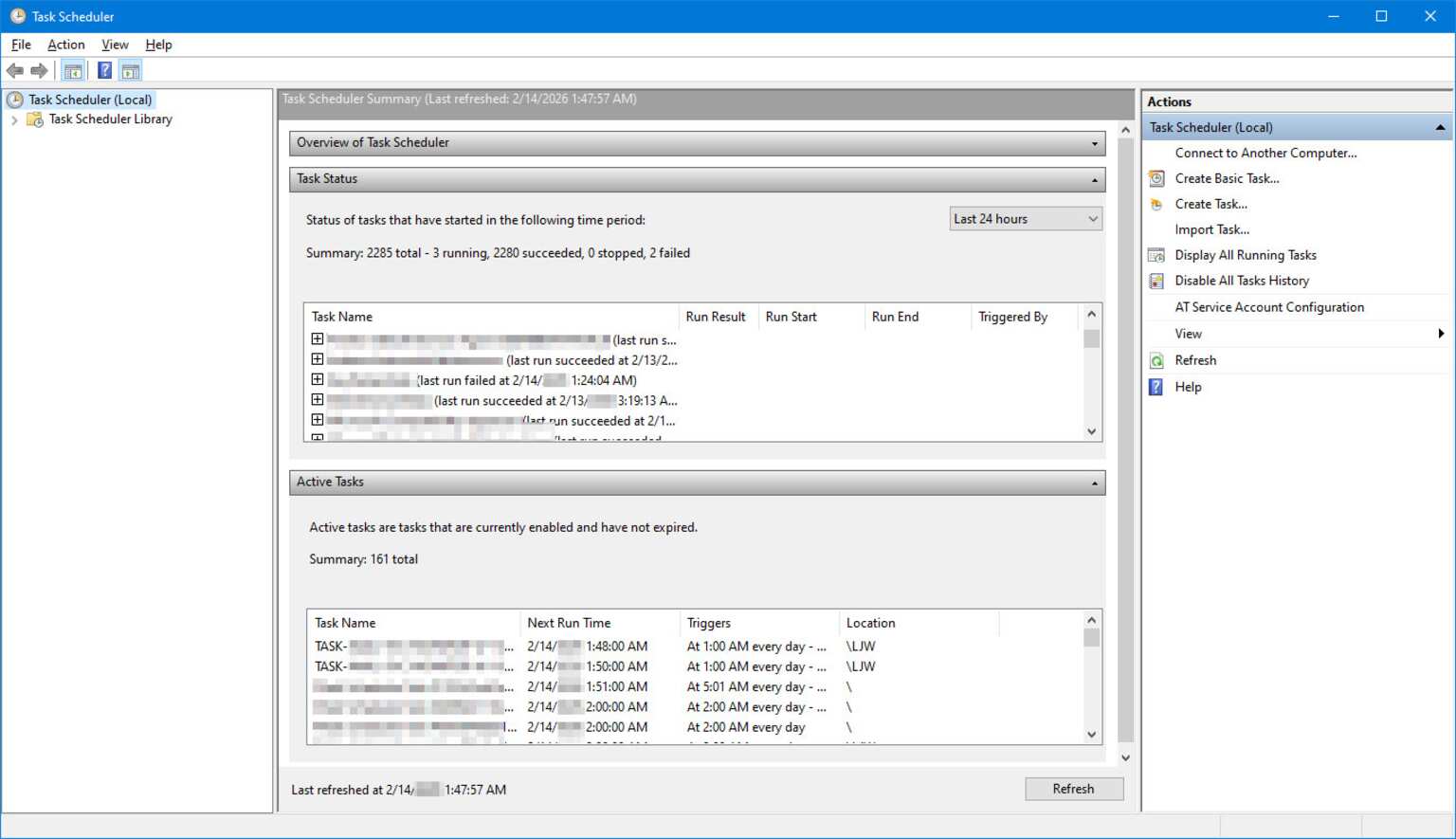Click the back navigation arrow
This screenshot has height=839, width=1456.
15,69
